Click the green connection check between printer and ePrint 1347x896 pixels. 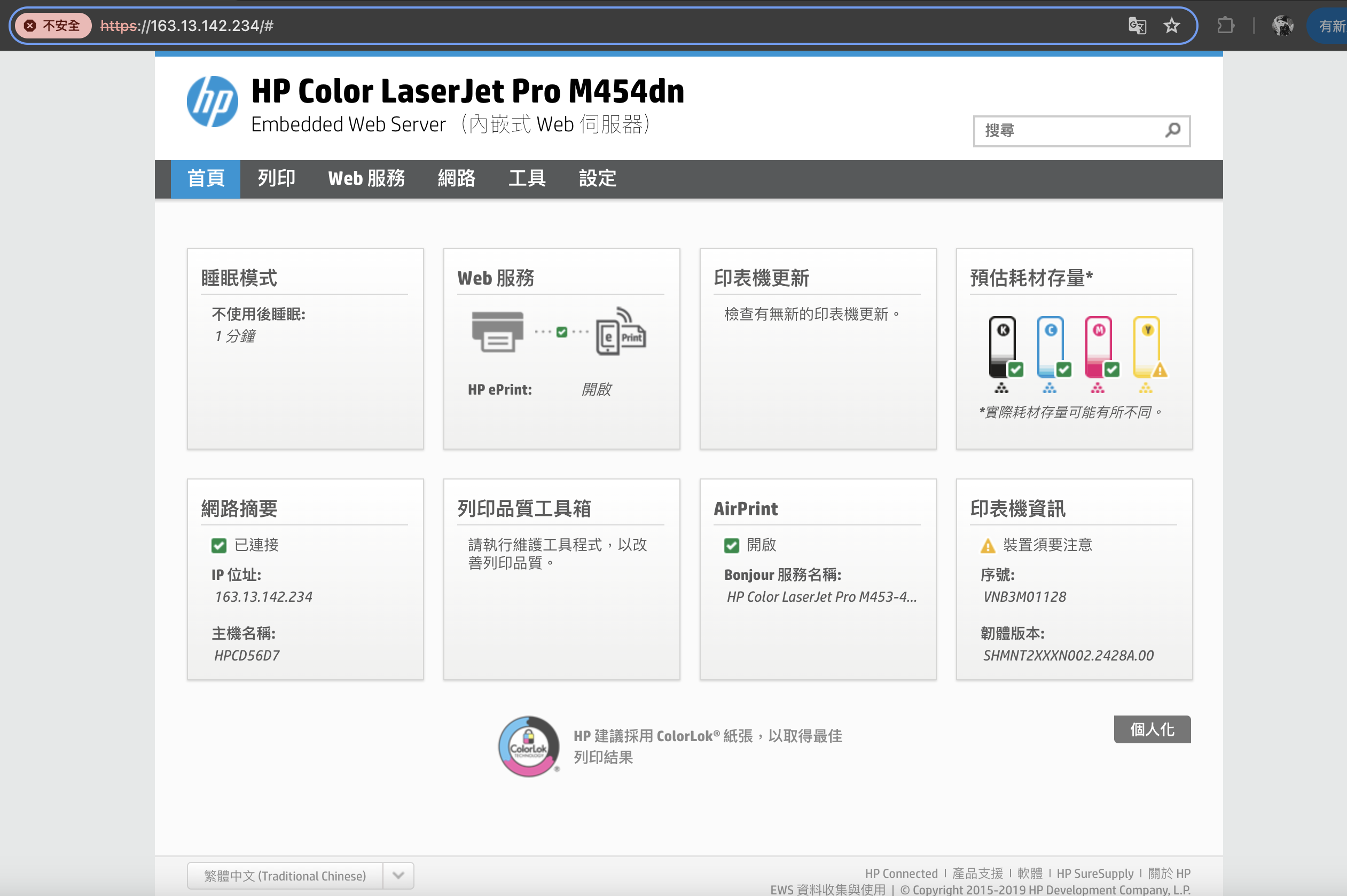tap(562, 332)
